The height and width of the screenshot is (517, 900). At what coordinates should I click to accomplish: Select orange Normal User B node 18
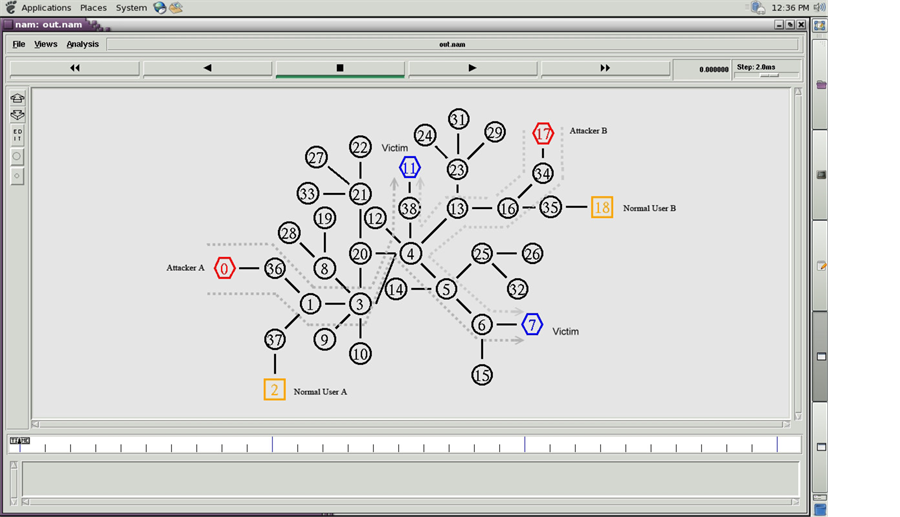click(x=601, y=208)
